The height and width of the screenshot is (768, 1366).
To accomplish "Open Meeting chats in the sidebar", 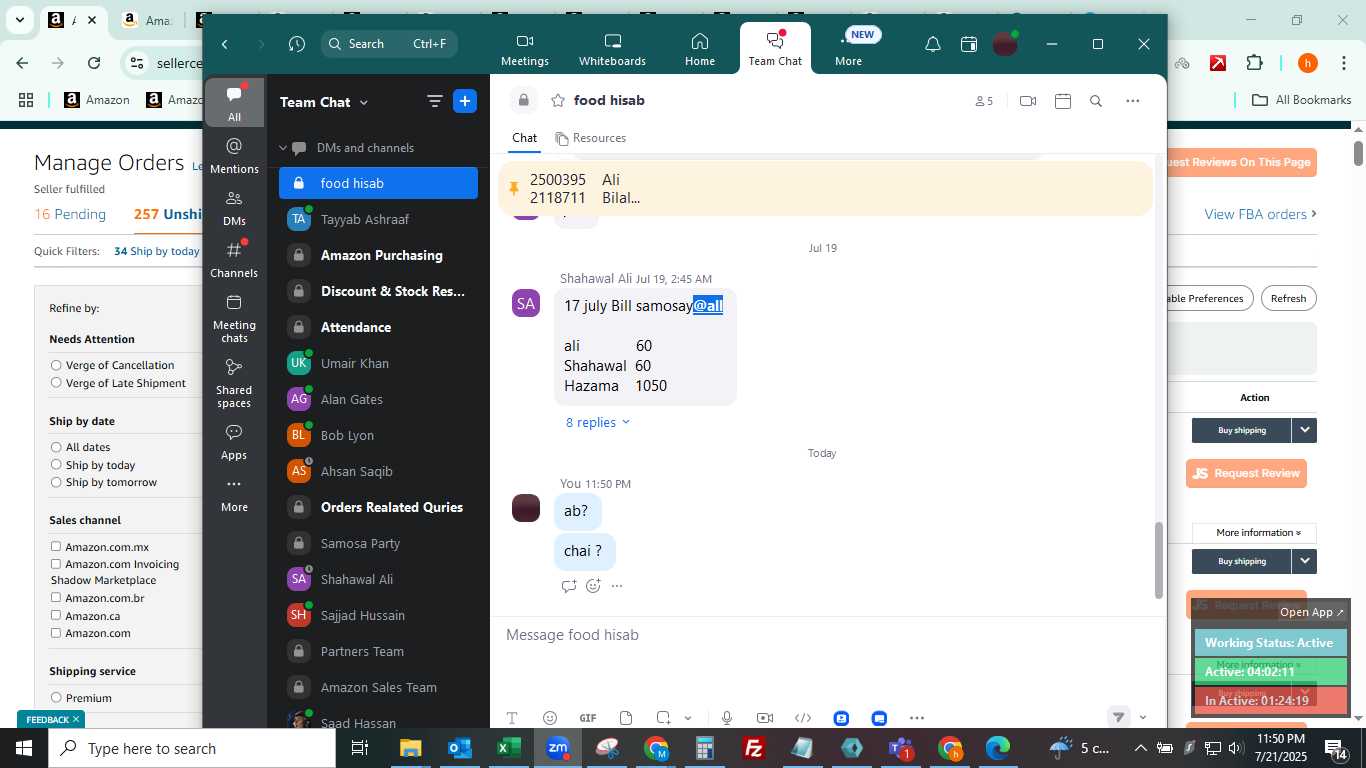I will 234,318.
